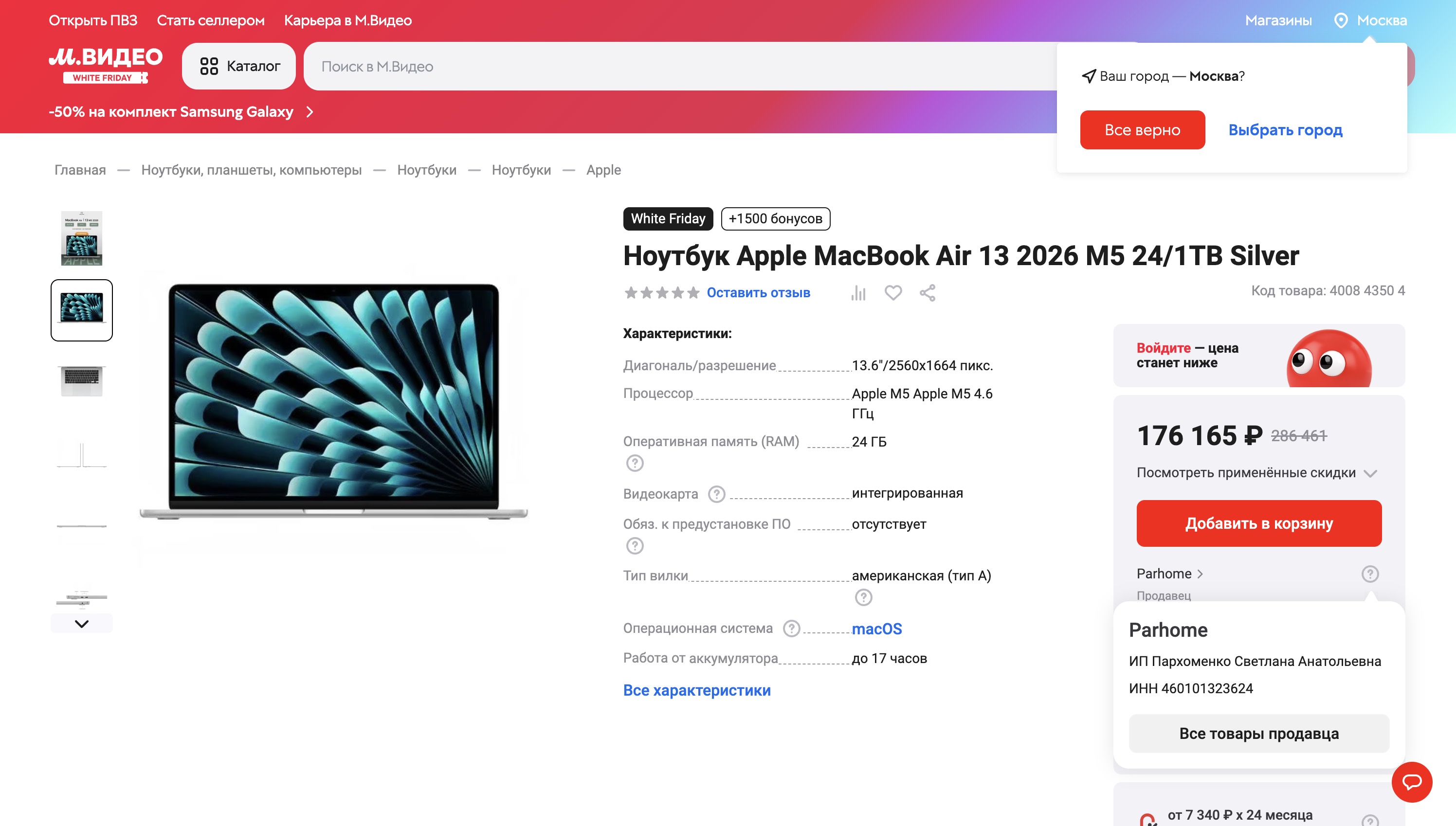Open the 'Открыть ПВЗ' link
The image size is (1456, 826).
tap(93, 20)
